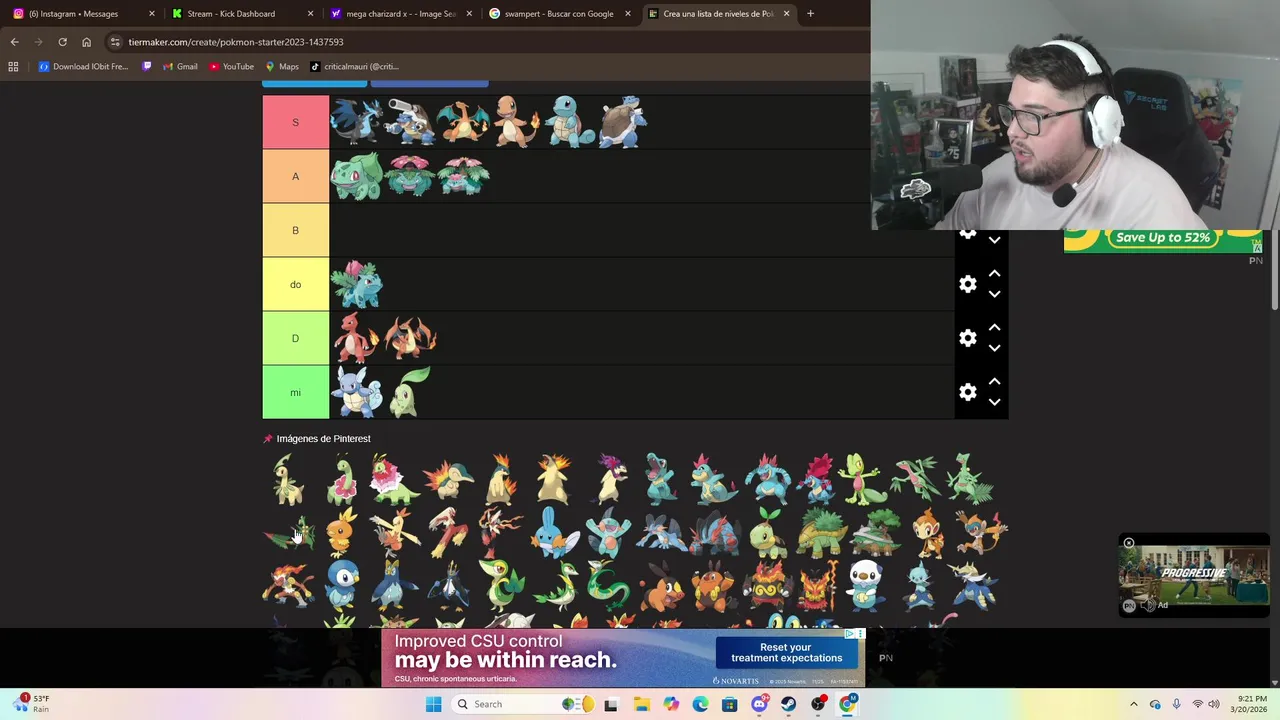Open YouTube bookmark
This screenshot has height=720, width=1280.
pos(231,67)
